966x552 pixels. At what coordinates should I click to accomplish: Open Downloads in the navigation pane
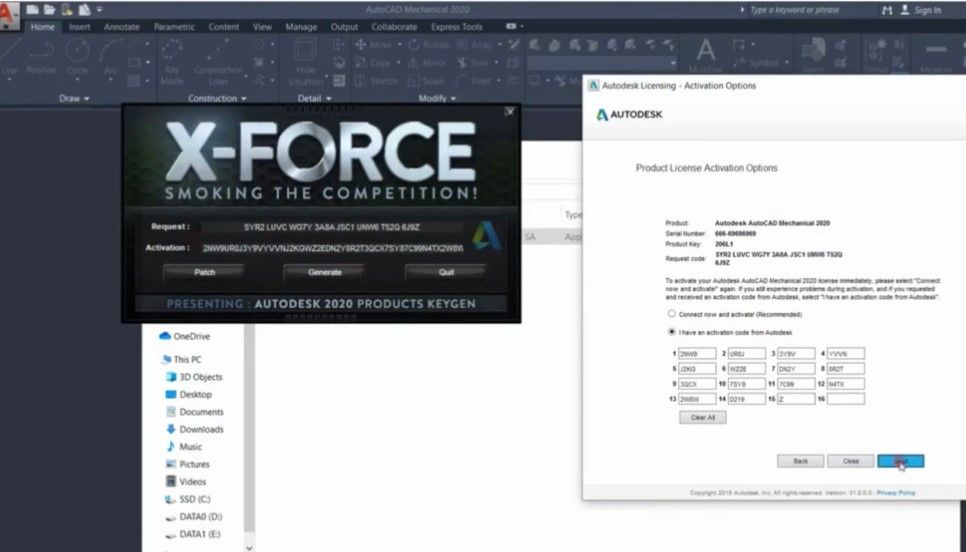tap(195, 429)
